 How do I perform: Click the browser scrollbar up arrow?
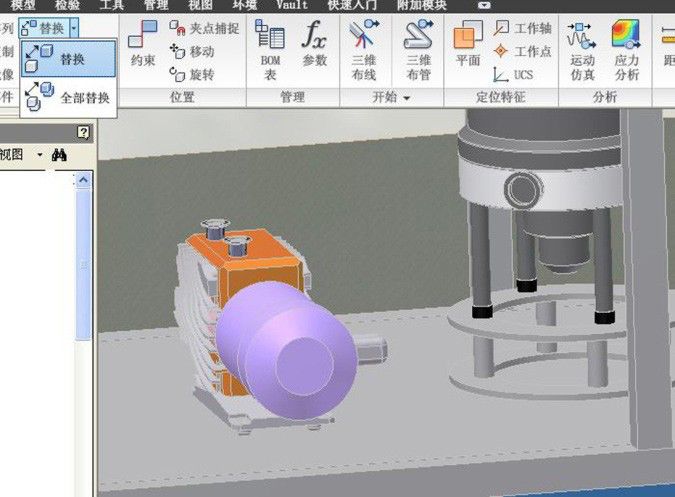click(84, 179)
